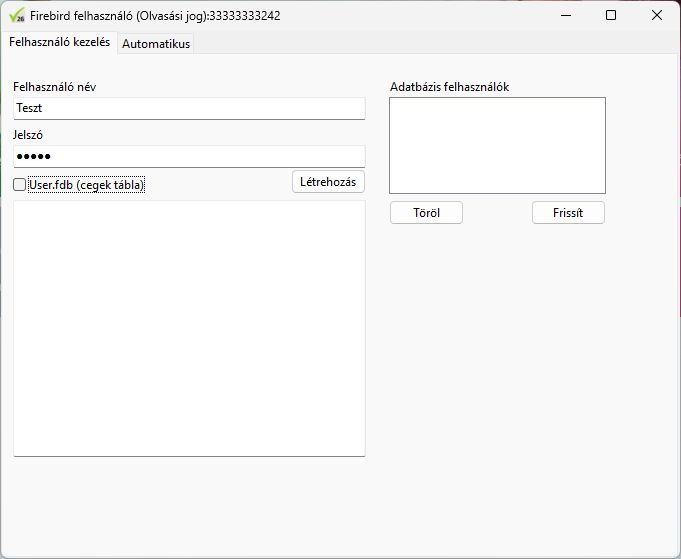Close the Firebird felhasználó window
The width and height of the screenshot is (681, 559).
coord(656,15)
